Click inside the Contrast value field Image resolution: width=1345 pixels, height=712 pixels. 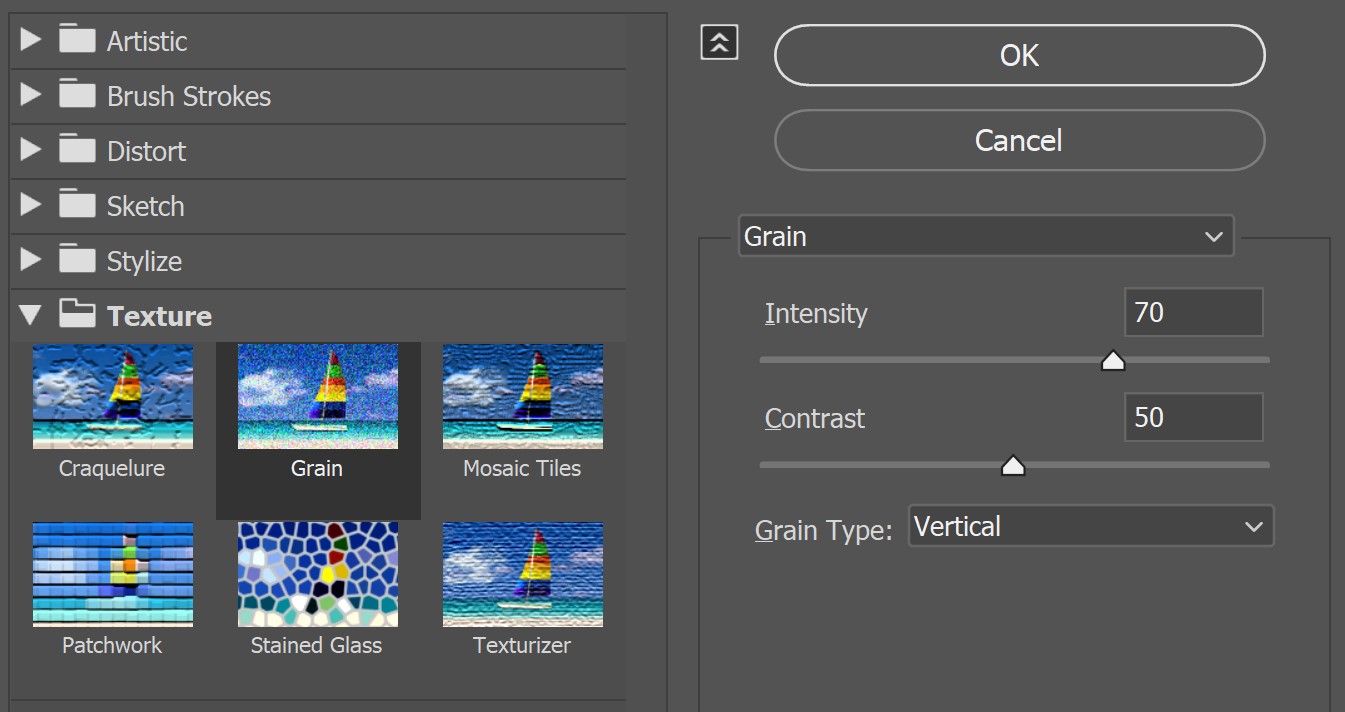click(1192, 417)
